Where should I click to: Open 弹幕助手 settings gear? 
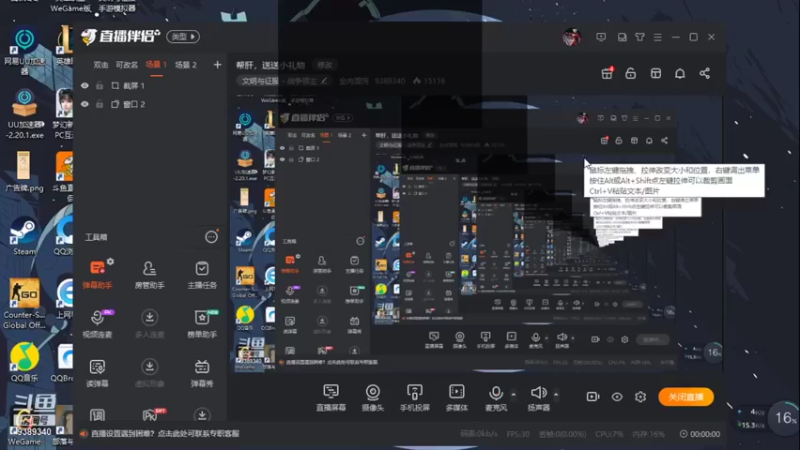coord(110,262)
